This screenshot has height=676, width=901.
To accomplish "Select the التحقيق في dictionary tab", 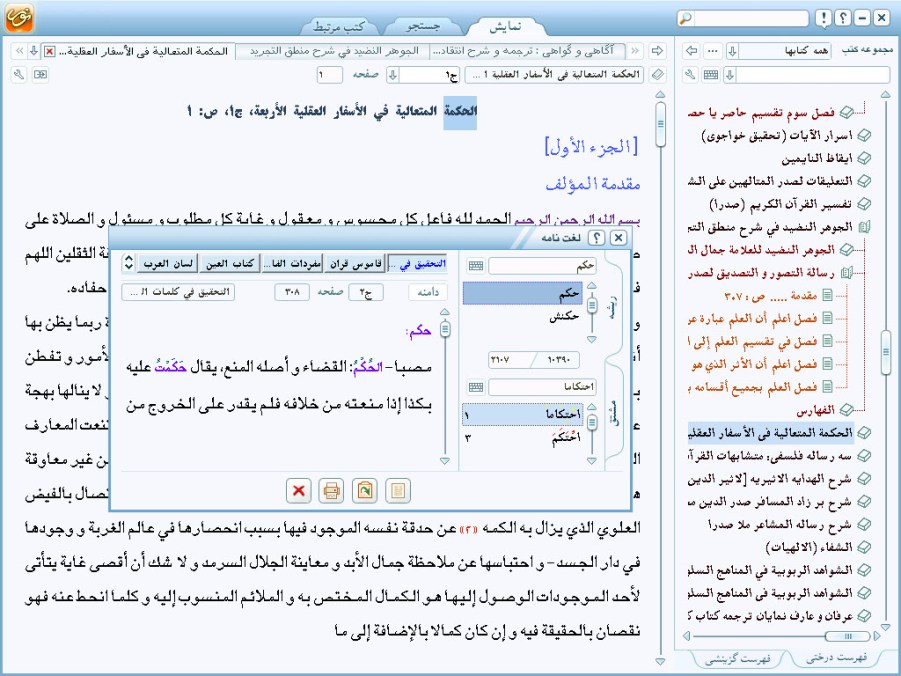I will pos(418,264).
